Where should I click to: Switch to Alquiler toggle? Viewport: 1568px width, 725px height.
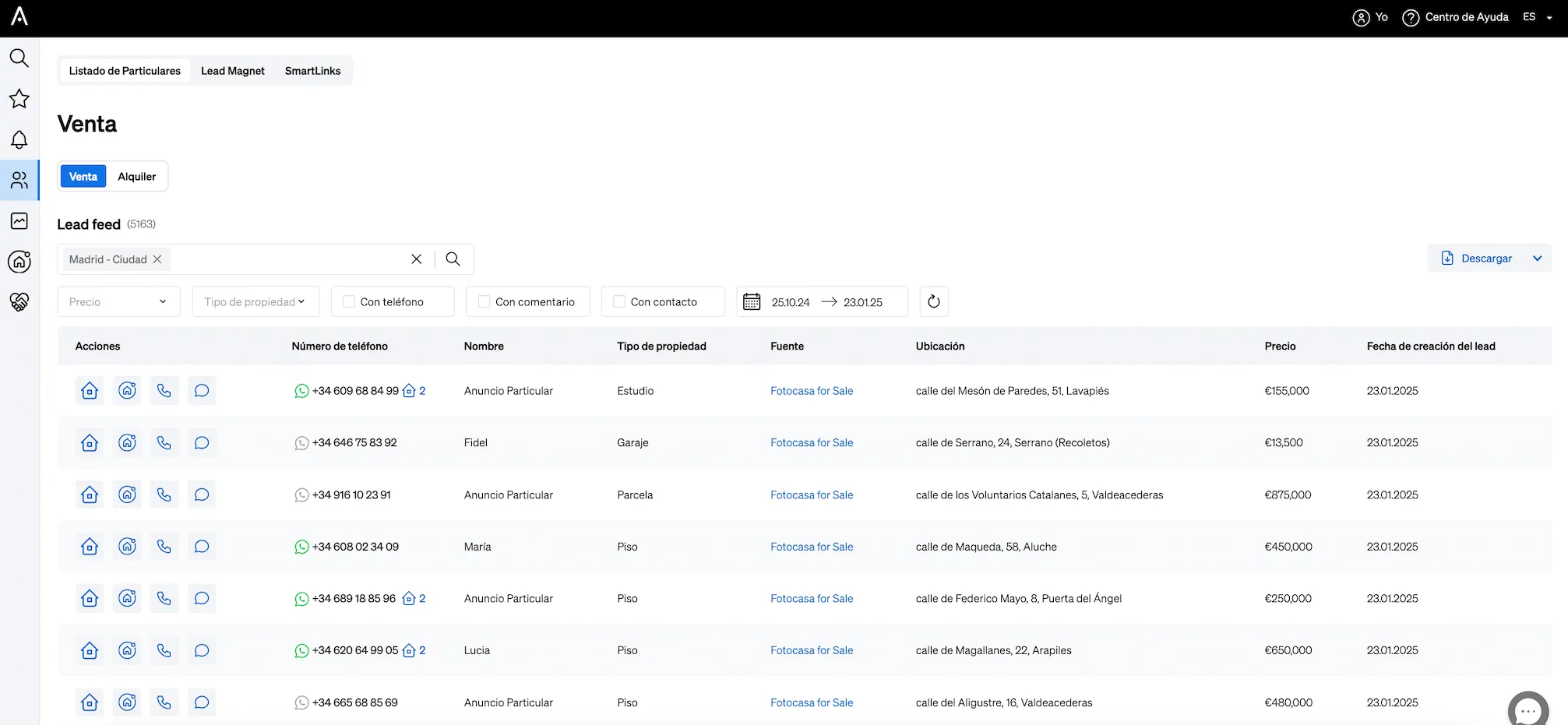tap(137, 177)
